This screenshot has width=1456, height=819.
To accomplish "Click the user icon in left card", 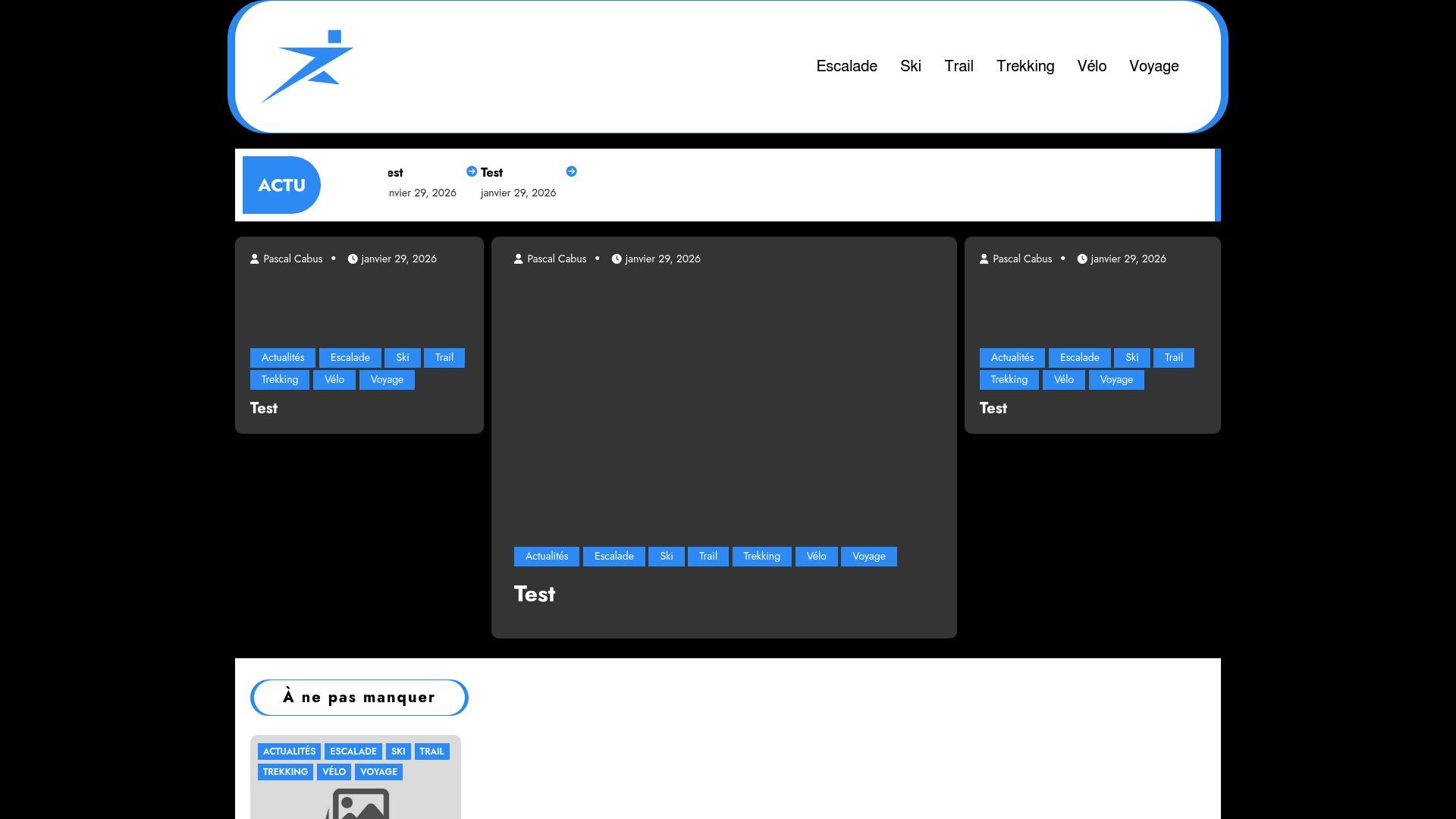I will click(255, 259).
